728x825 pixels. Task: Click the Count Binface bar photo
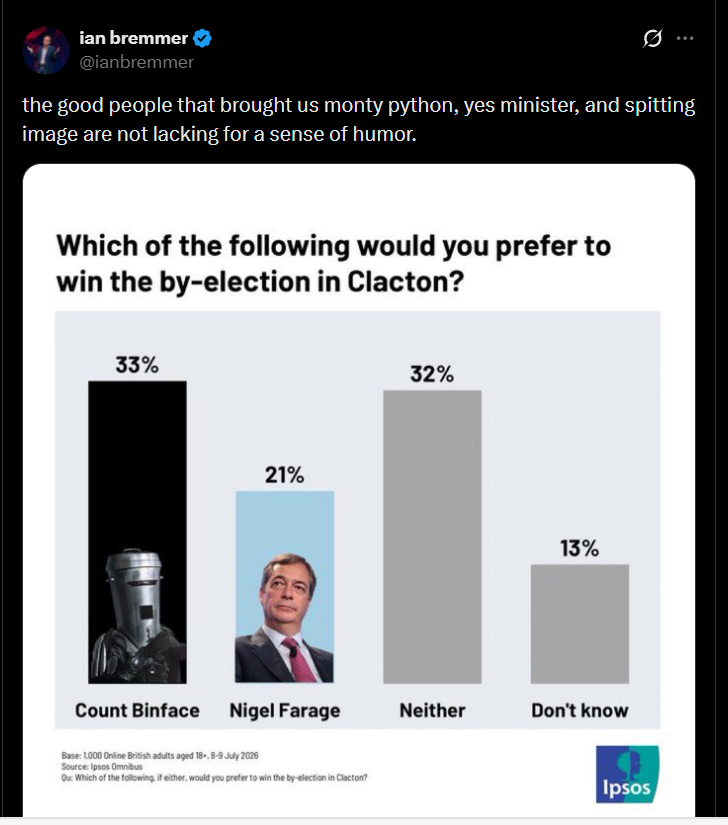pos(137,532)
